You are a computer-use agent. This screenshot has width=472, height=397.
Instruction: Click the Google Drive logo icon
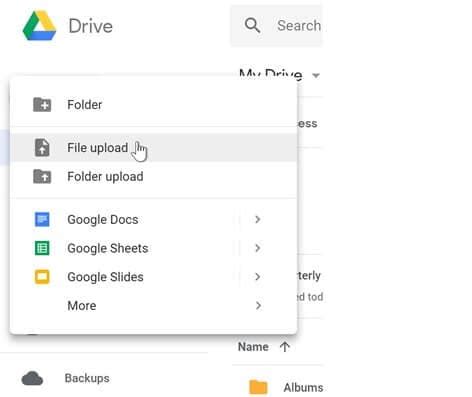(39, 26)
